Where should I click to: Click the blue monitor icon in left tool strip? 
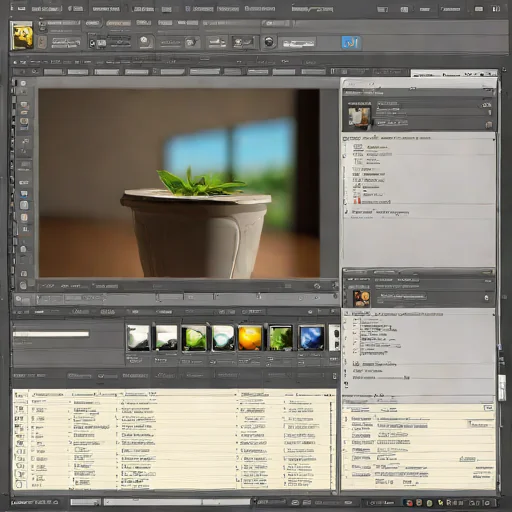tap(24, 193)
